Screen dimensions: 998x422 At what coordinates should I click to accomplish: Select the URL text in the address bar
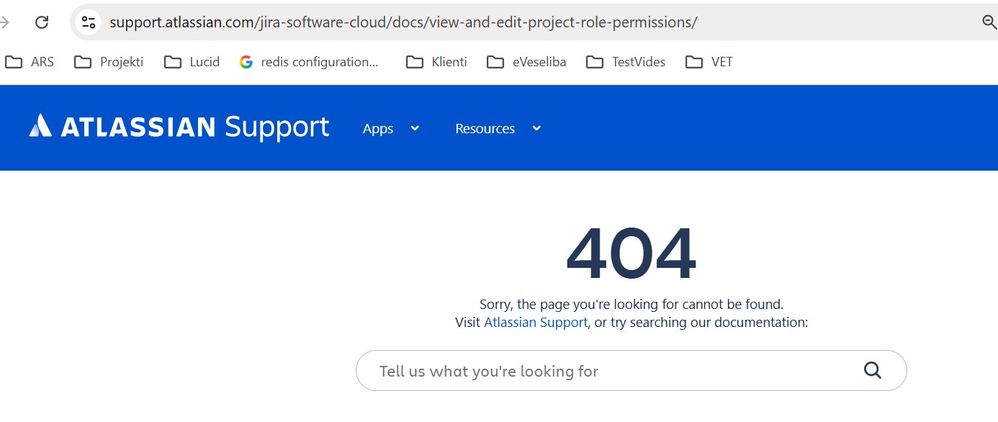click(404, 22)
